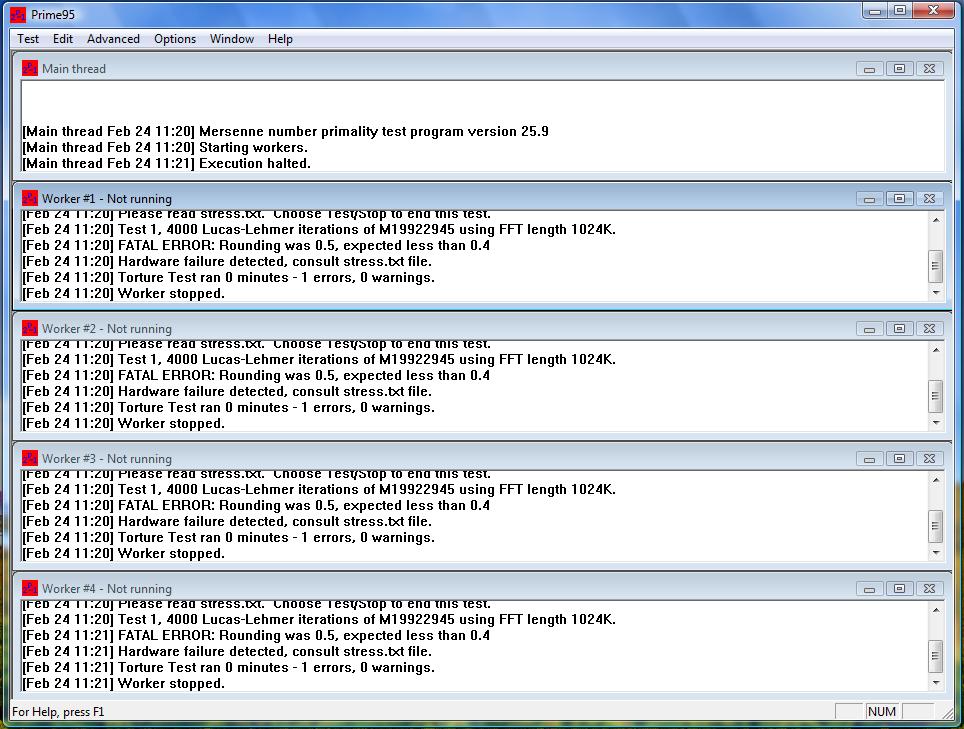964x729 pixels.
Task: Click the Prime95 icon in the title bar
Action: [x=18, y=14]
